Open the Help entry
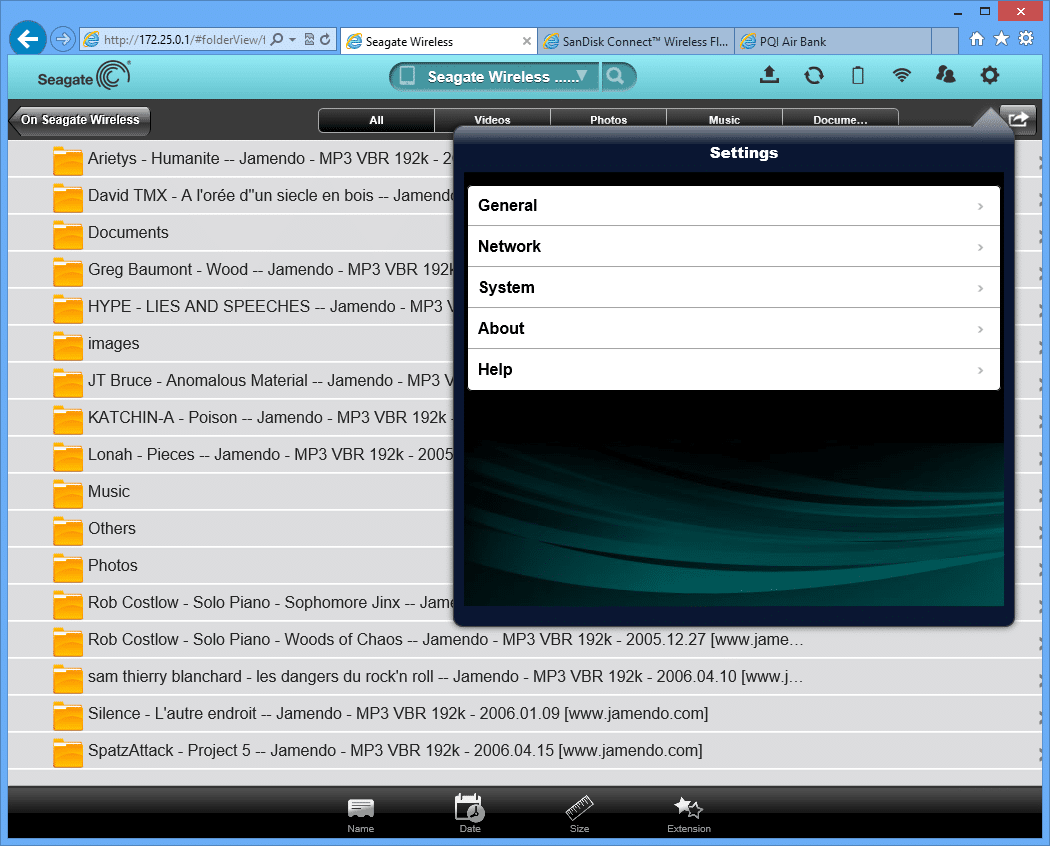 (x=734, y=369)
